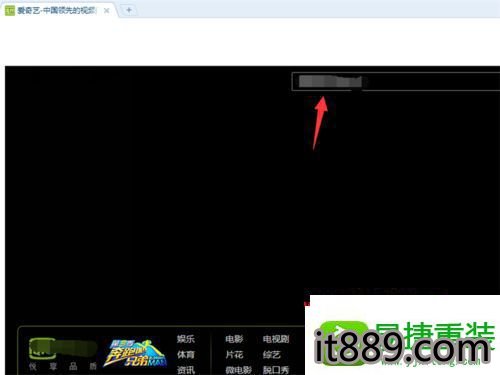Go to the 体育 channel

[186, 354]
